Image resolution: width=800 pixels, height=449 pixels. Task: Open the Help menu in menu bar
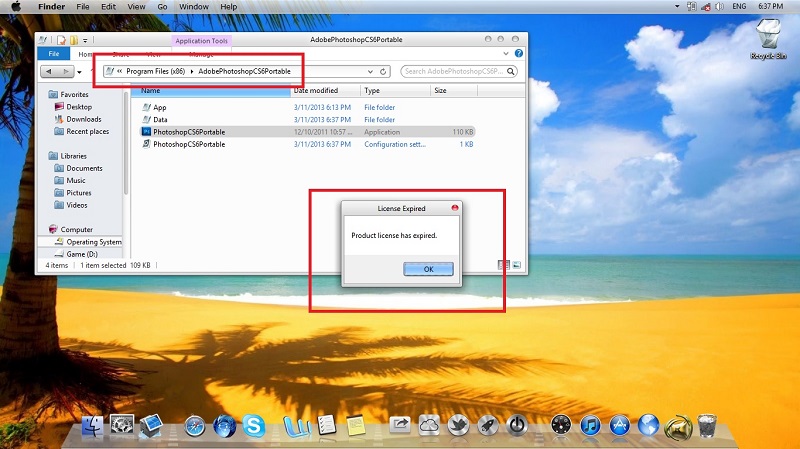coord(229,7)
